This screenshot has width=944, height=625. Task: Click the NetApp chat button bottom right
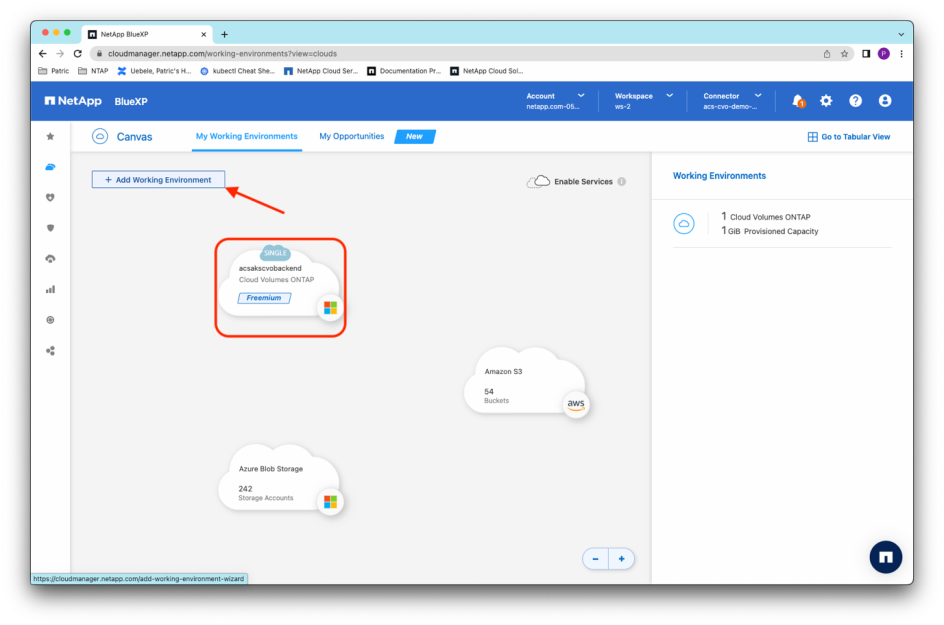tap(885, 557)
